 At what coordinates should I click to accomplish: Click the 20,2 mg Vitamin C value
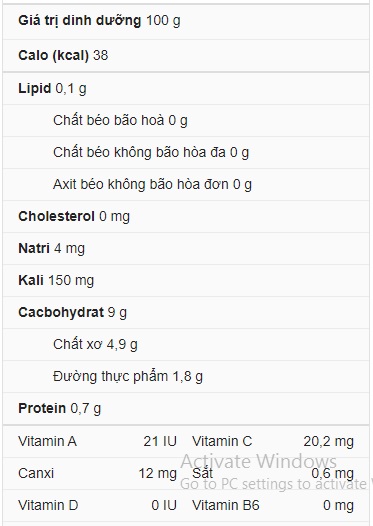(x=328, y=441)
